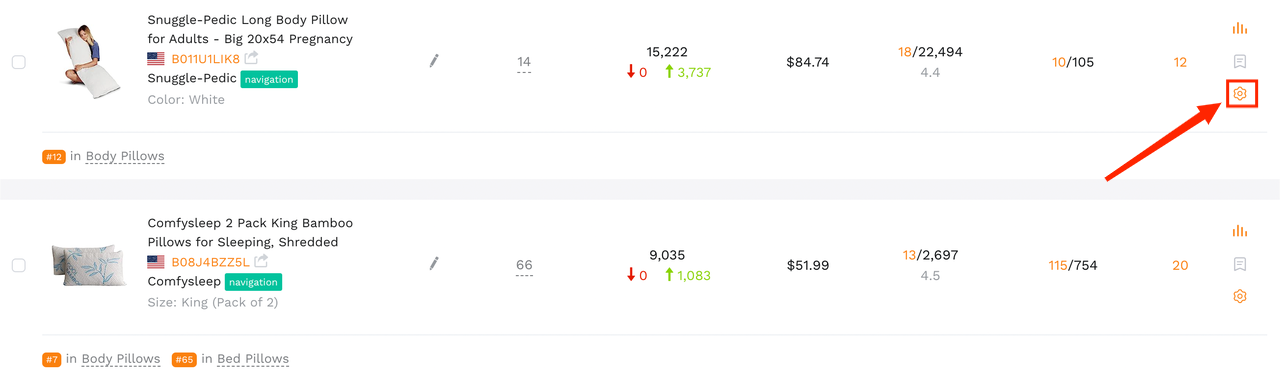Select the Comfysleep product checkbox
Image resolution: width=1280 pixels, height=377 pixels.
(19, 265)
